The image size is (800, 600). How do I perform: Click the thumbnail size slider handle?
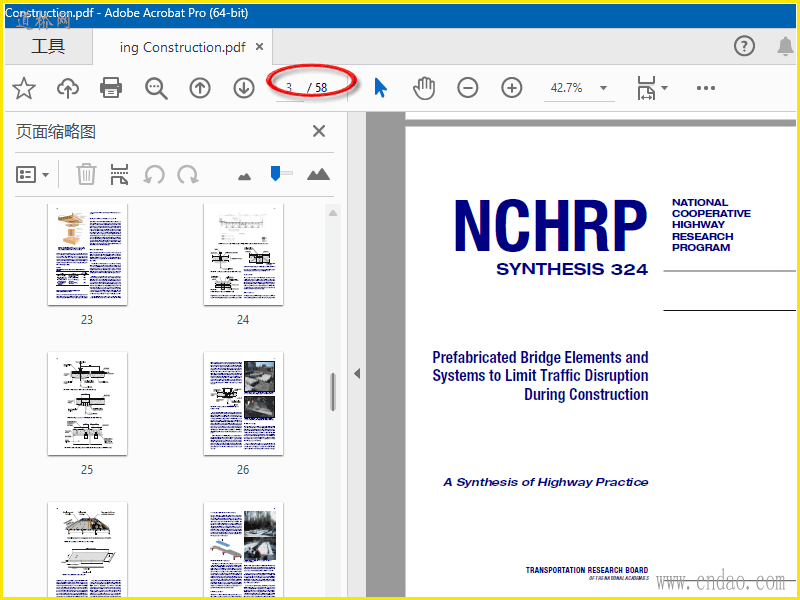point(275,174)
